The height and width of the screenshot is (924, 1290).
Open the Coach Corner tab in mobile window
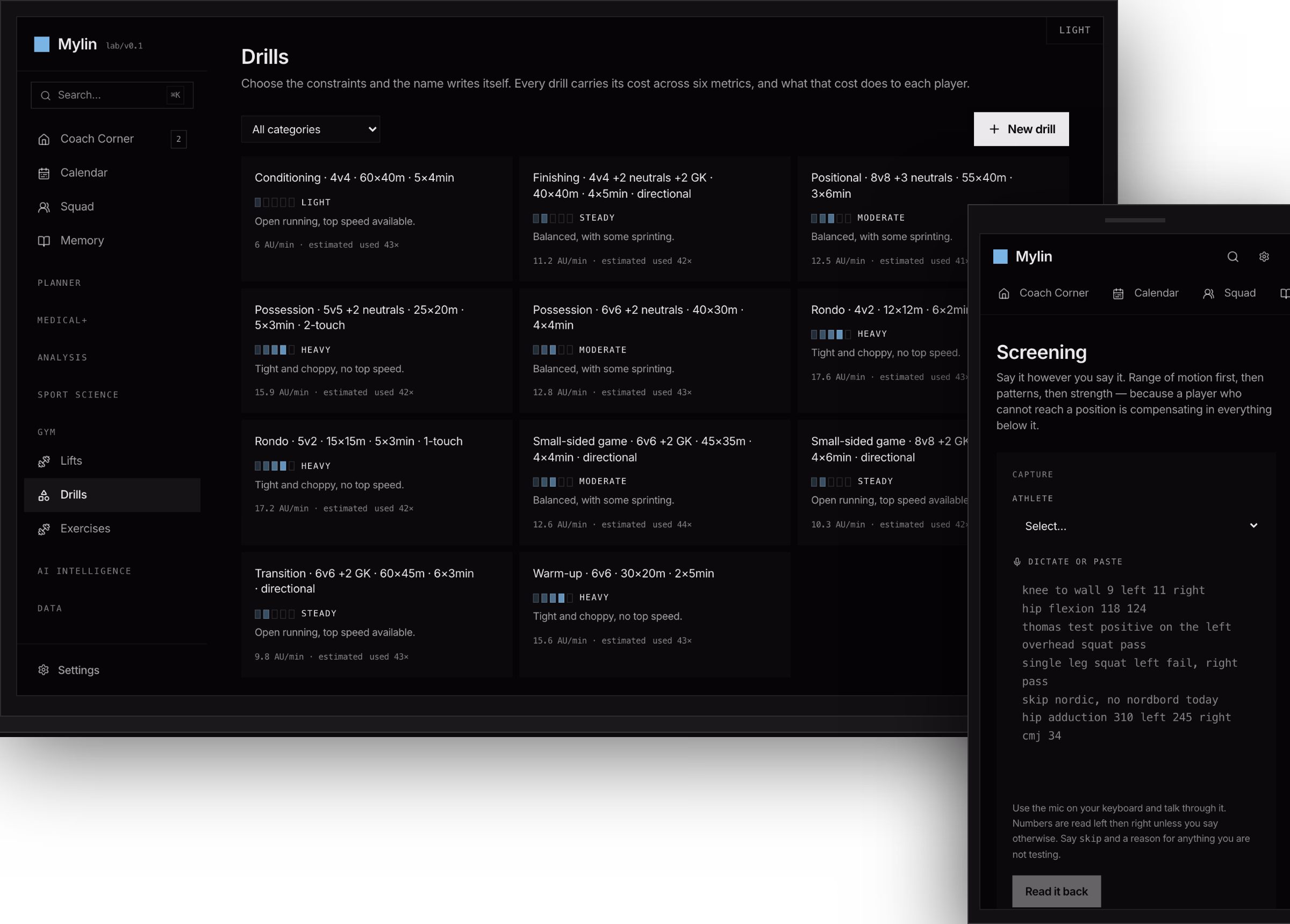click(1043, 293)
